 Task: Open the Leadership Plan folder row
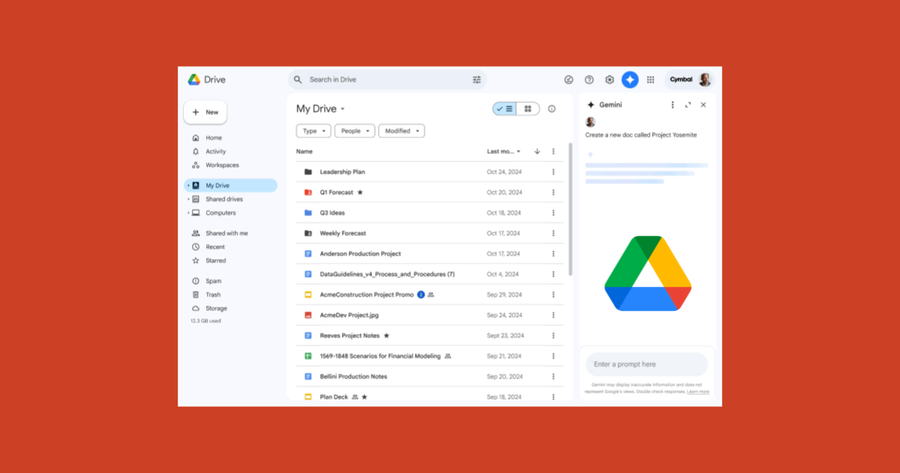pos(429,172)
